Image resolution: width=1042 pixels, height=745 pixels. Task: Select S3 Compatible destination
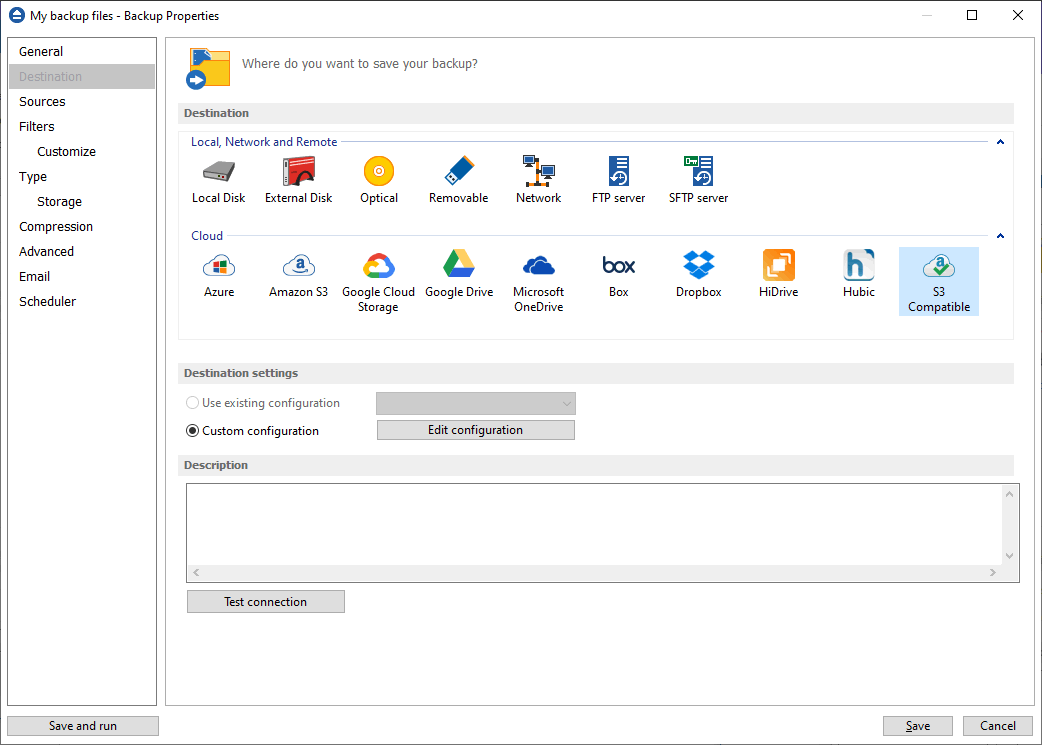[939, 282]
